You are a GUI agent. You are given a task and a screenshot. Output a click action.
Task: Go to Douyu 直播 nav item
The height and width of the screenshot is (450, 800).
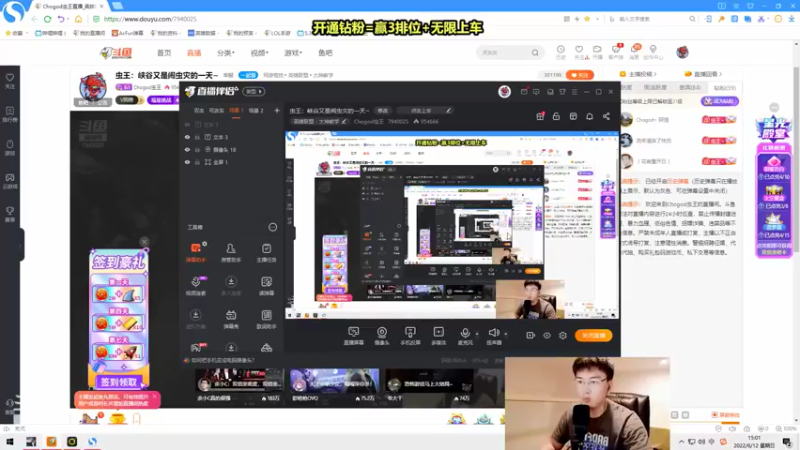point(194,53)
